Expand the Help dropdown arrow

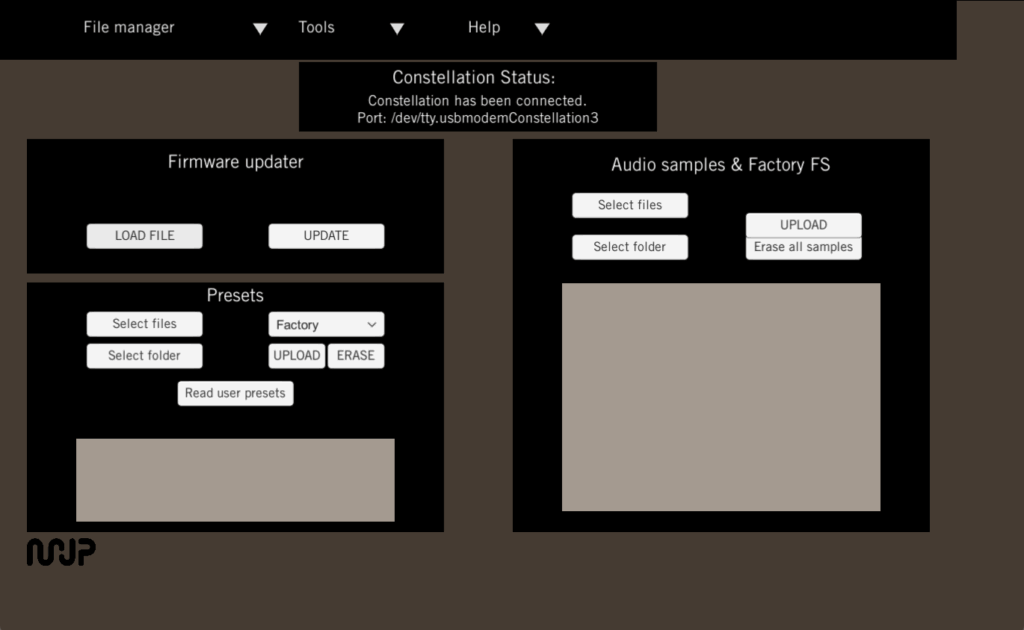pyautogui.click(x=542, y=29)
